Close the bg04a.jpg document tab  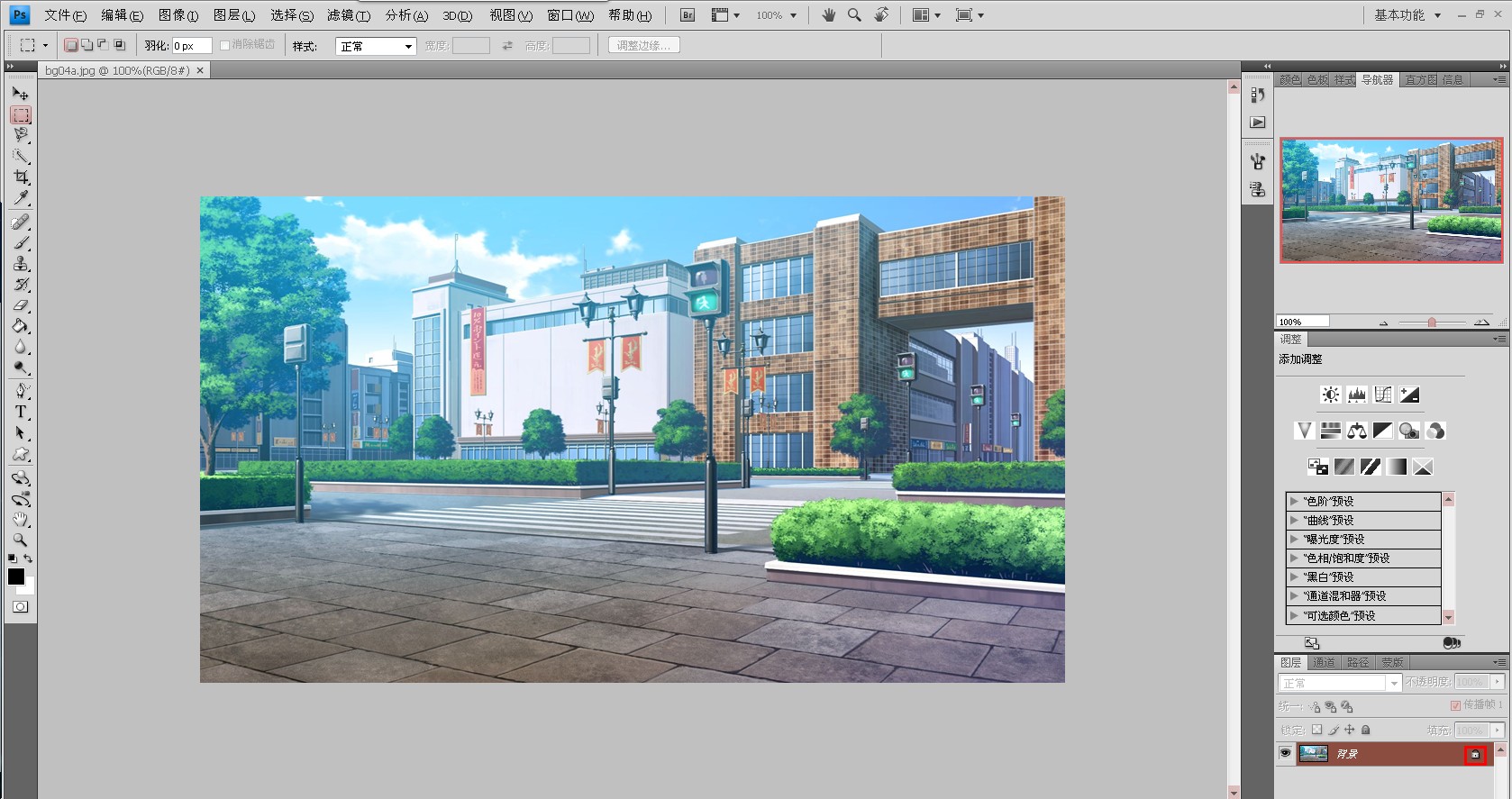[x=200, y=70]
